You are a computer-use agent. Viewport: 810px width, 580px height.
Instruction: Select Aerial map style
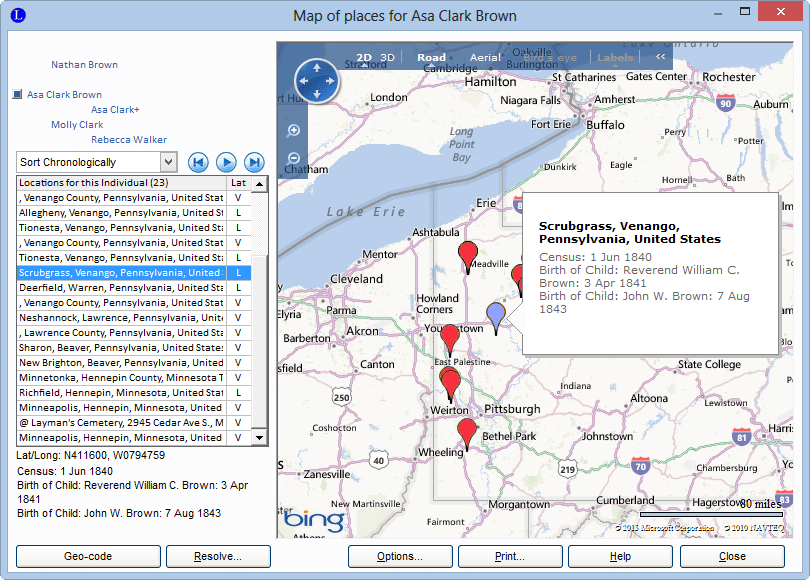485,57
